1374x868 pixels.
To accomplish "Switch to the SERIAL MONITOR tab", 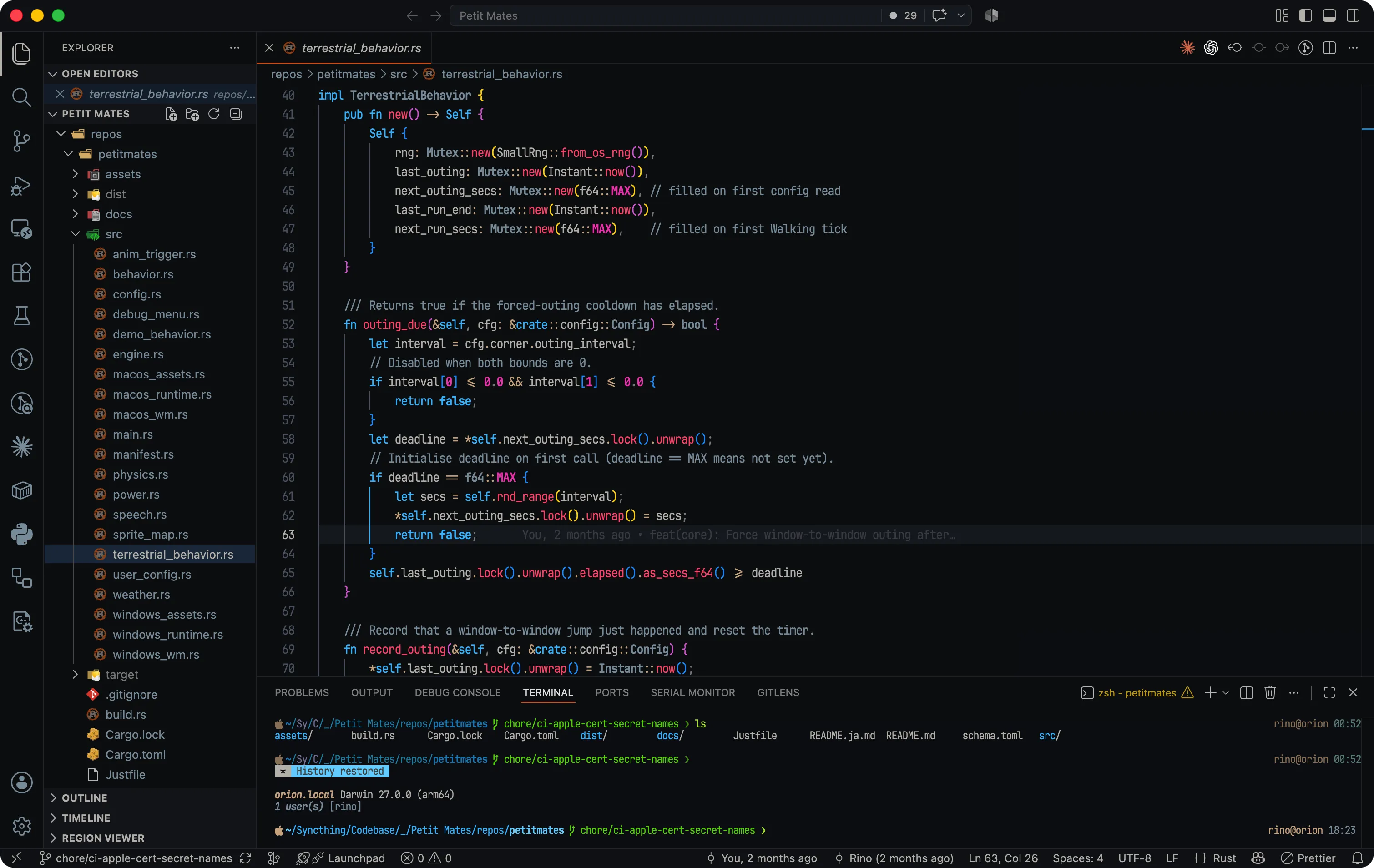I will [x=693, y=692].
